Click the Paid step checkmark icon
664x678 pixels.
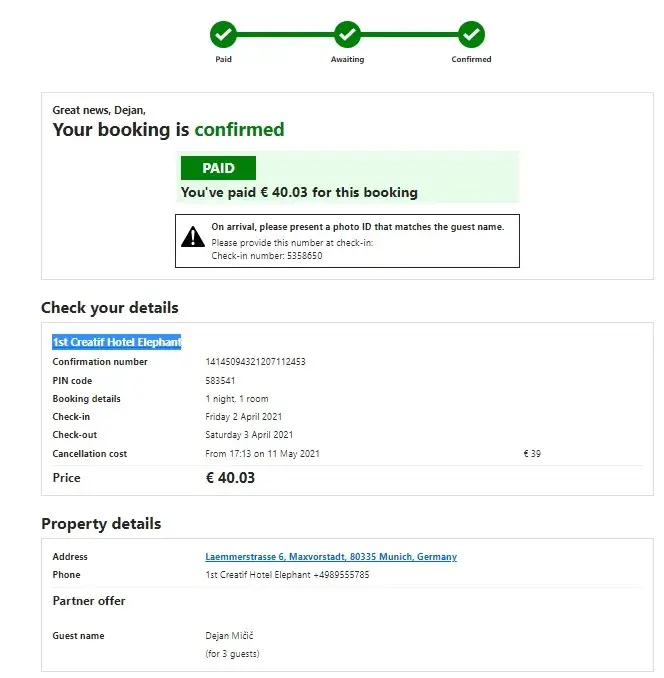point(223,35)
